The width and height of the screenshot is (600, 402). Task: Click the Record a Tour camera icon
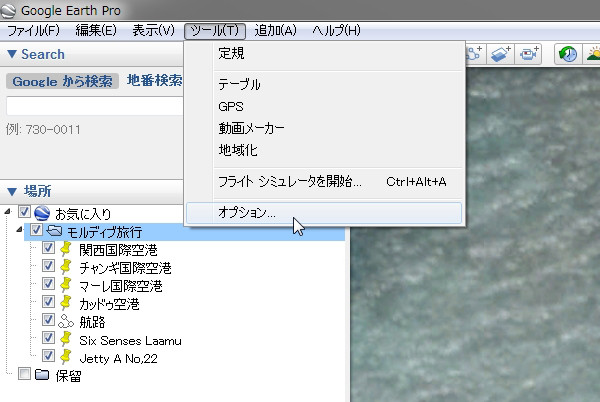point(529,54)
